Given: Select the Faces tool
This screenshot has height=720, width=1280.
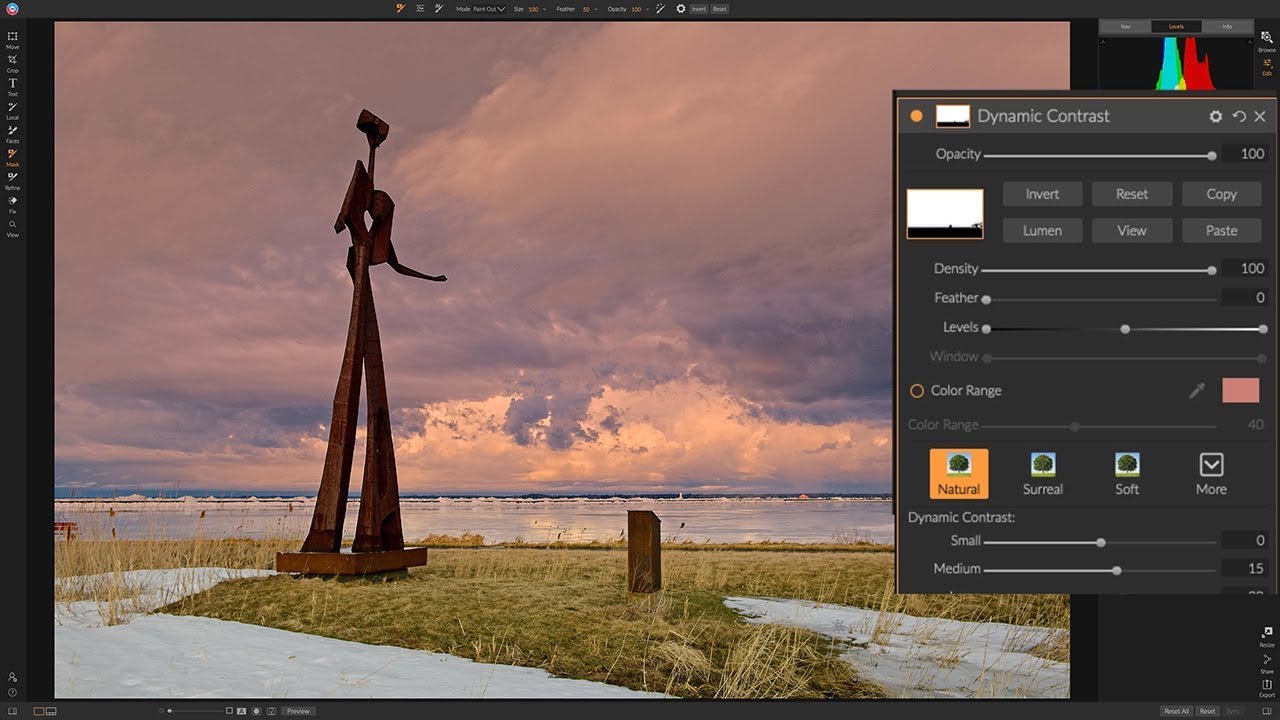Looking at the screenshot, I should pos(12,134).
